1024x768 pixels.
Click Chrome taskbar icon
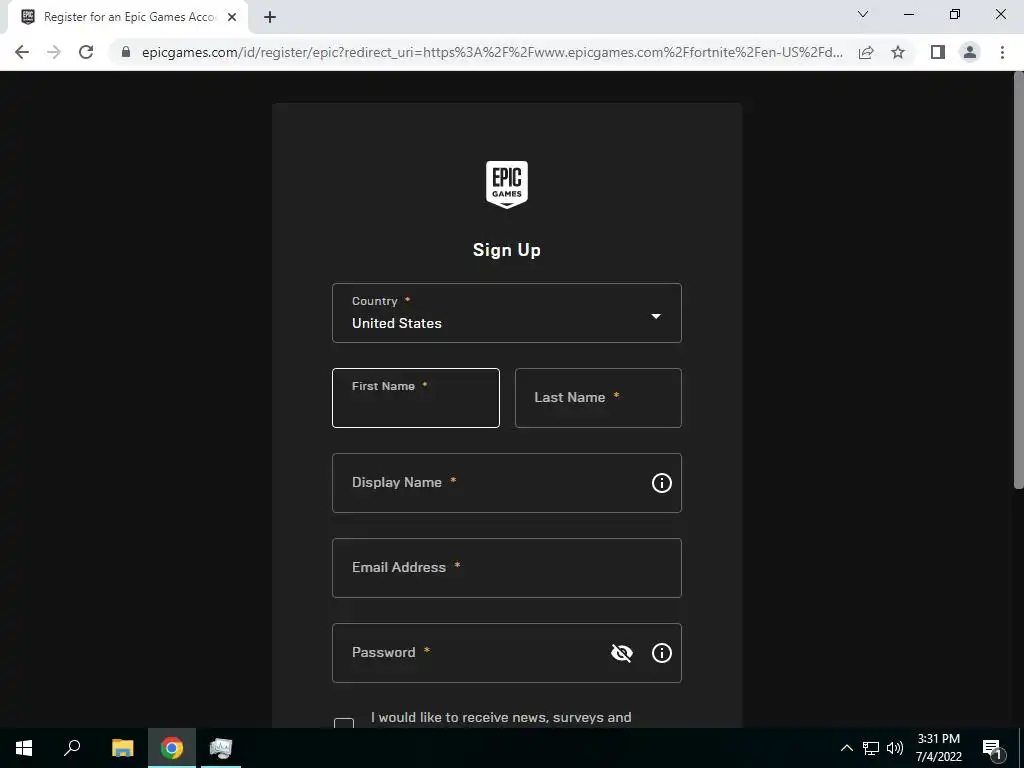[172, 748]
